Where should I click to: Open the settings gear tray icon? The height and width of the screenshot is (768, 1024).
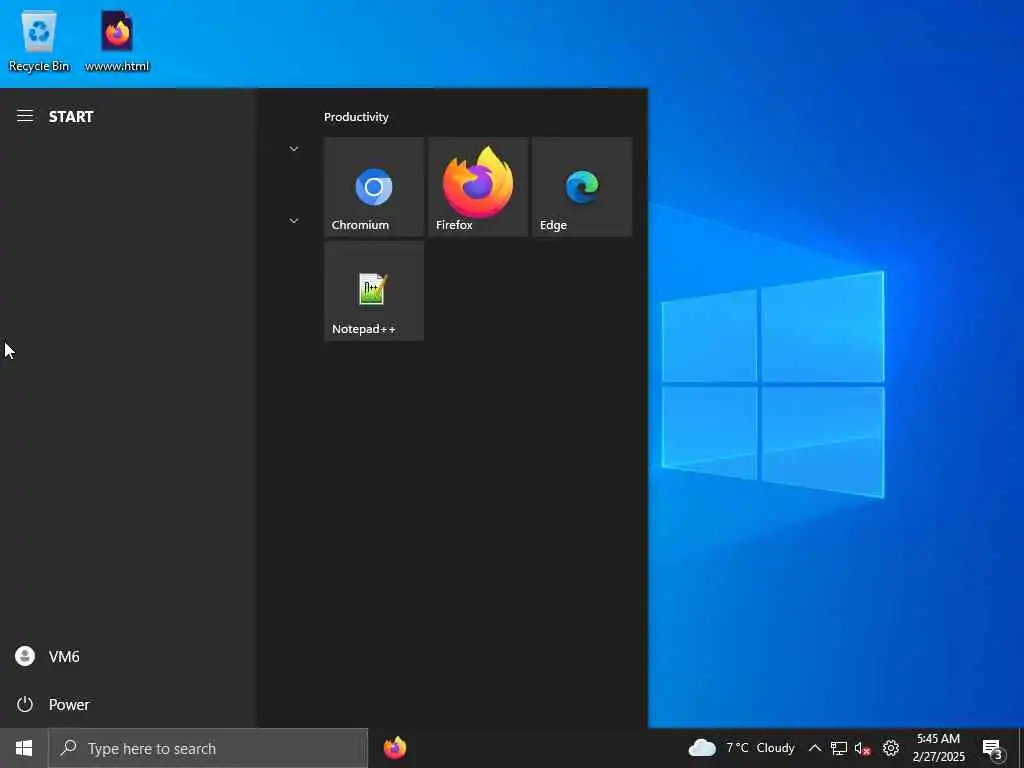point(891,748)
